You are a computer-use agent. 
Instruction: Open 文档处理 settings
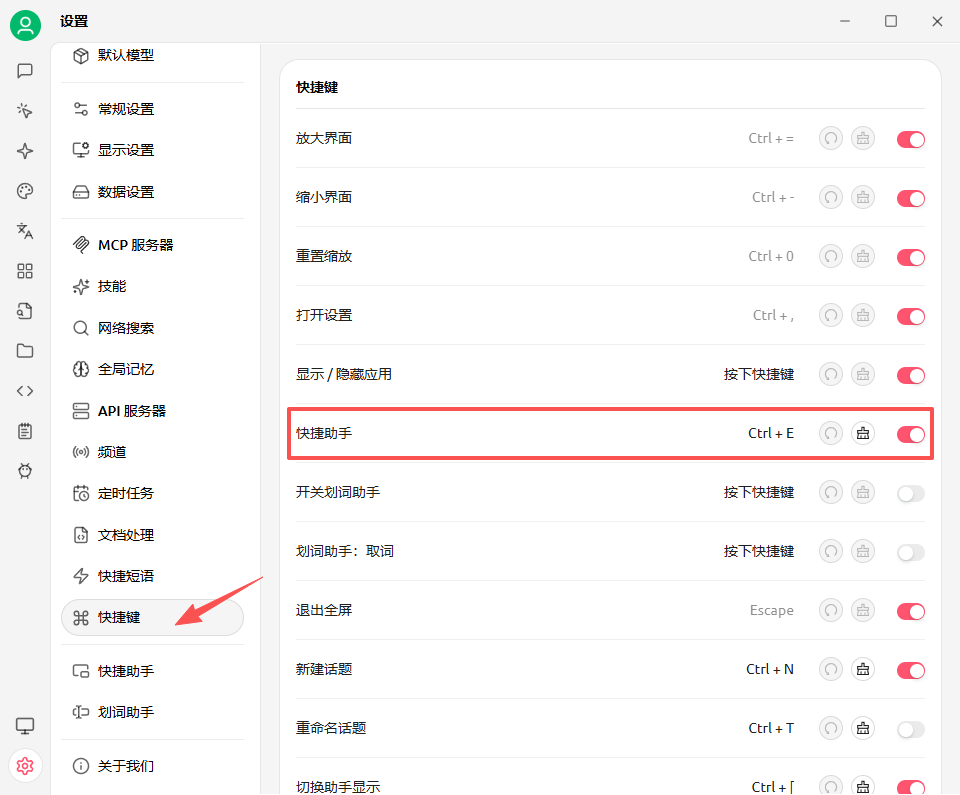(x=152, y=535)
